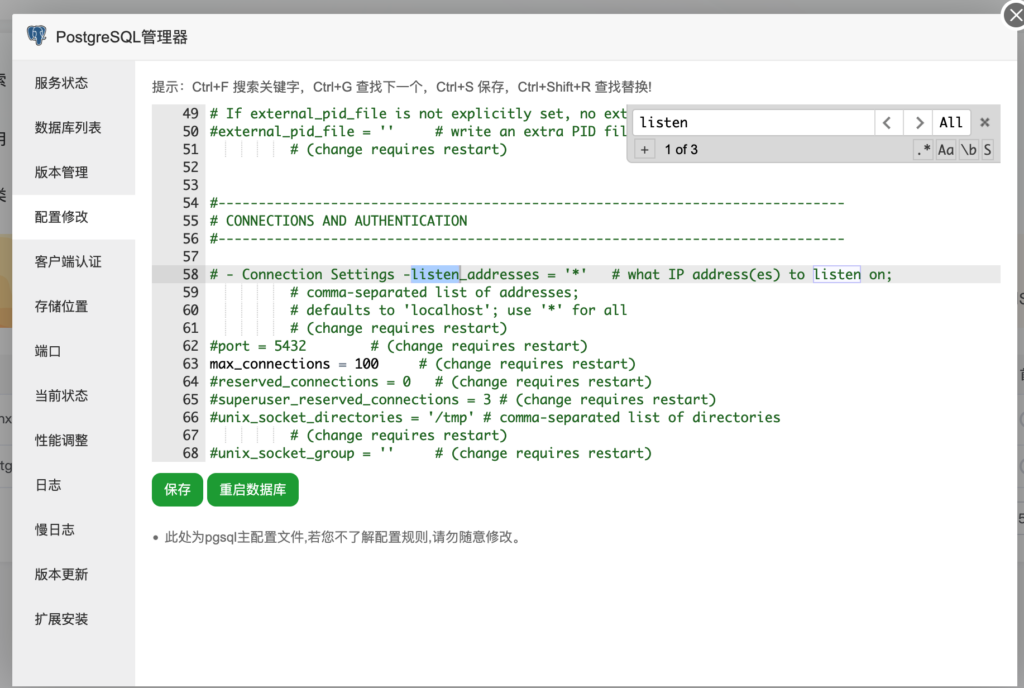The width and height of the screenshot is (1024, 688).
Task: Click line number 62 in gutter
Action: pos(190,346)
